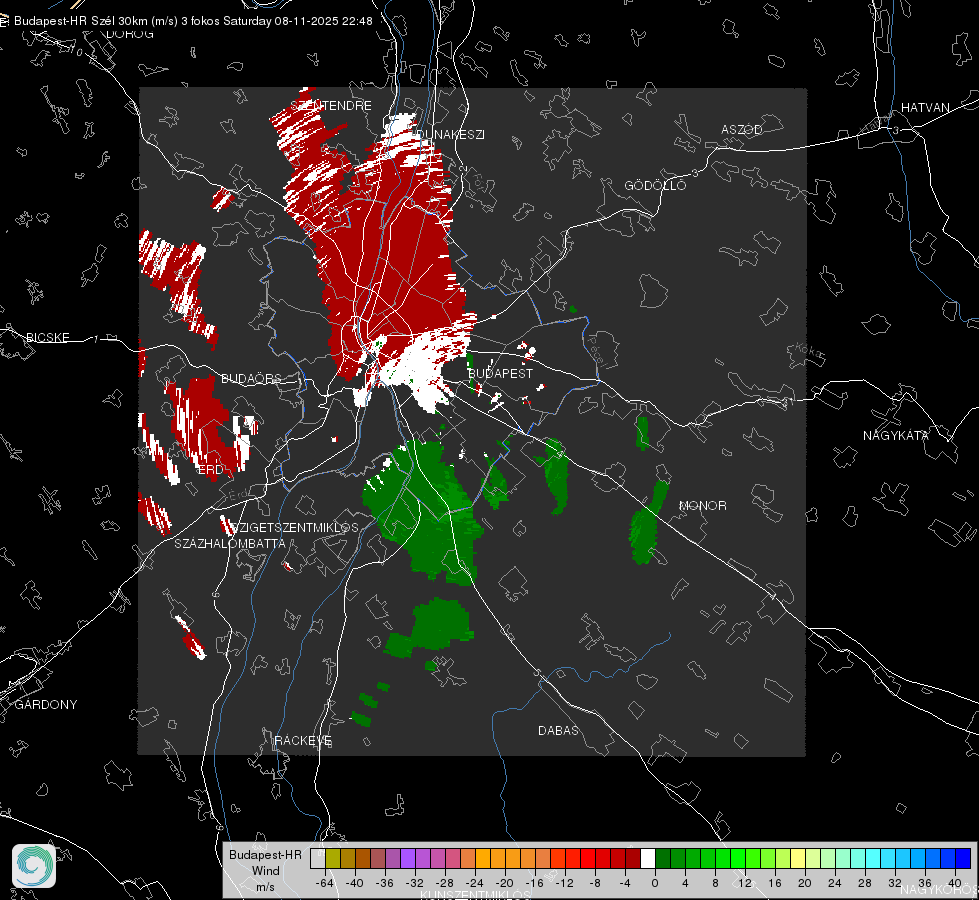
Task: Click the DOROG label on the map
Action: point(130,34)
